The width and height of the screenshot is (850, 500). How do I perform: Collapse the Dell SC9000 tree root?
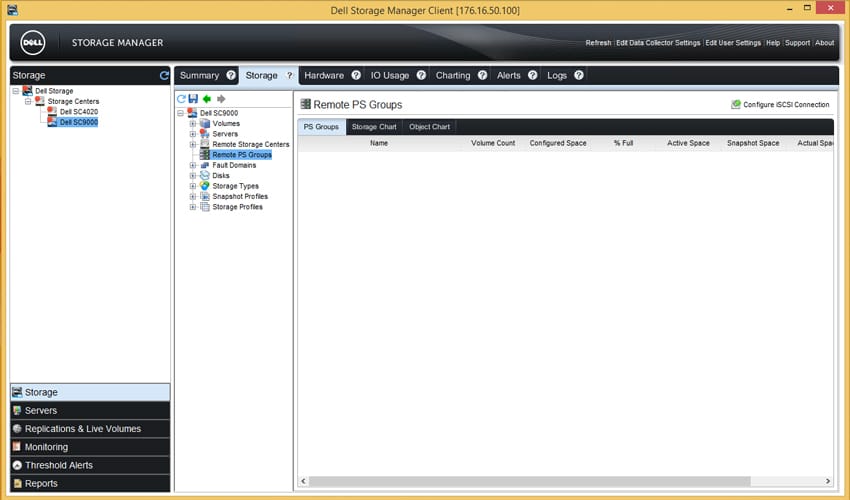tap(181, 113)
